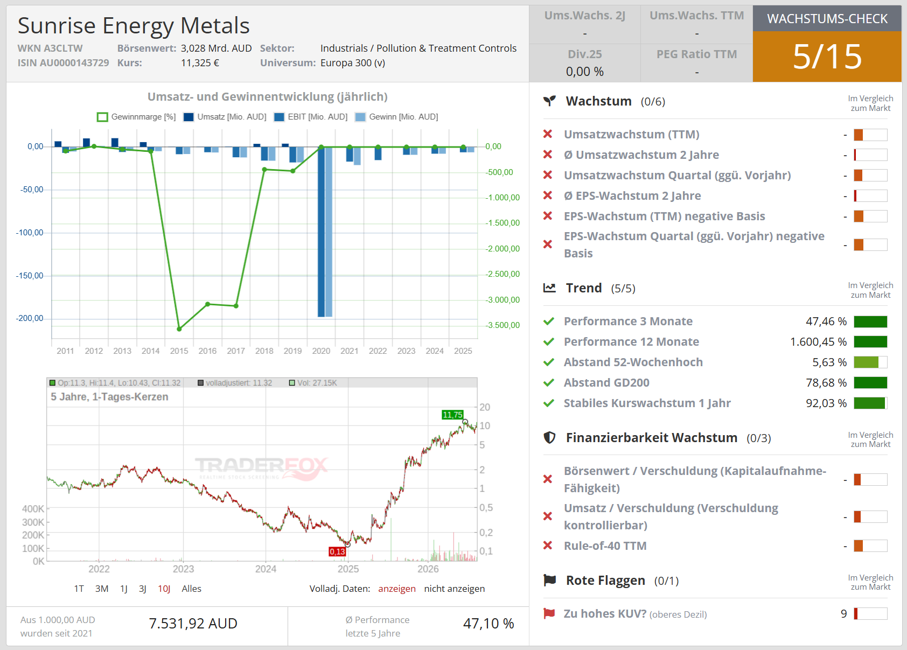
Task: Toggle Umsatz [Mio. AUD] legend entry
Action: (225, 117)
